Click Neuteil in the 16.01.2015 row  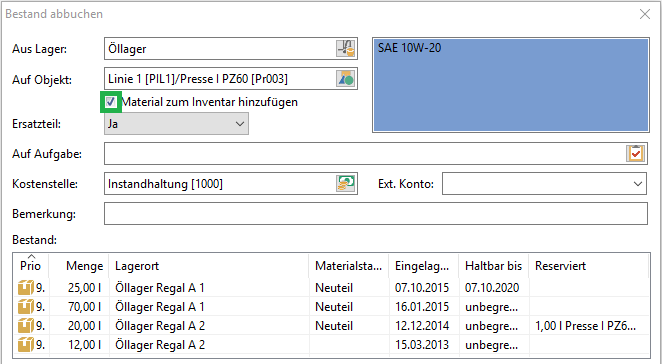334,307
